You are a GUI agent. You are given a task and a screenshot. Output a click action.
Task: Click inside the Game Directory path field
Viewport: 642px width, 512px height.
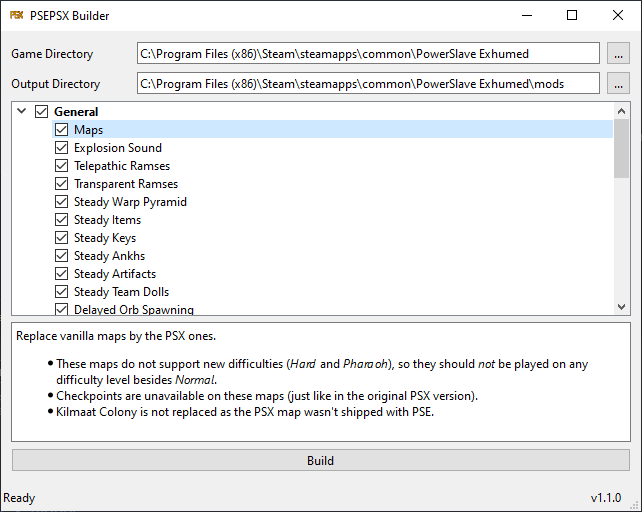368,54
